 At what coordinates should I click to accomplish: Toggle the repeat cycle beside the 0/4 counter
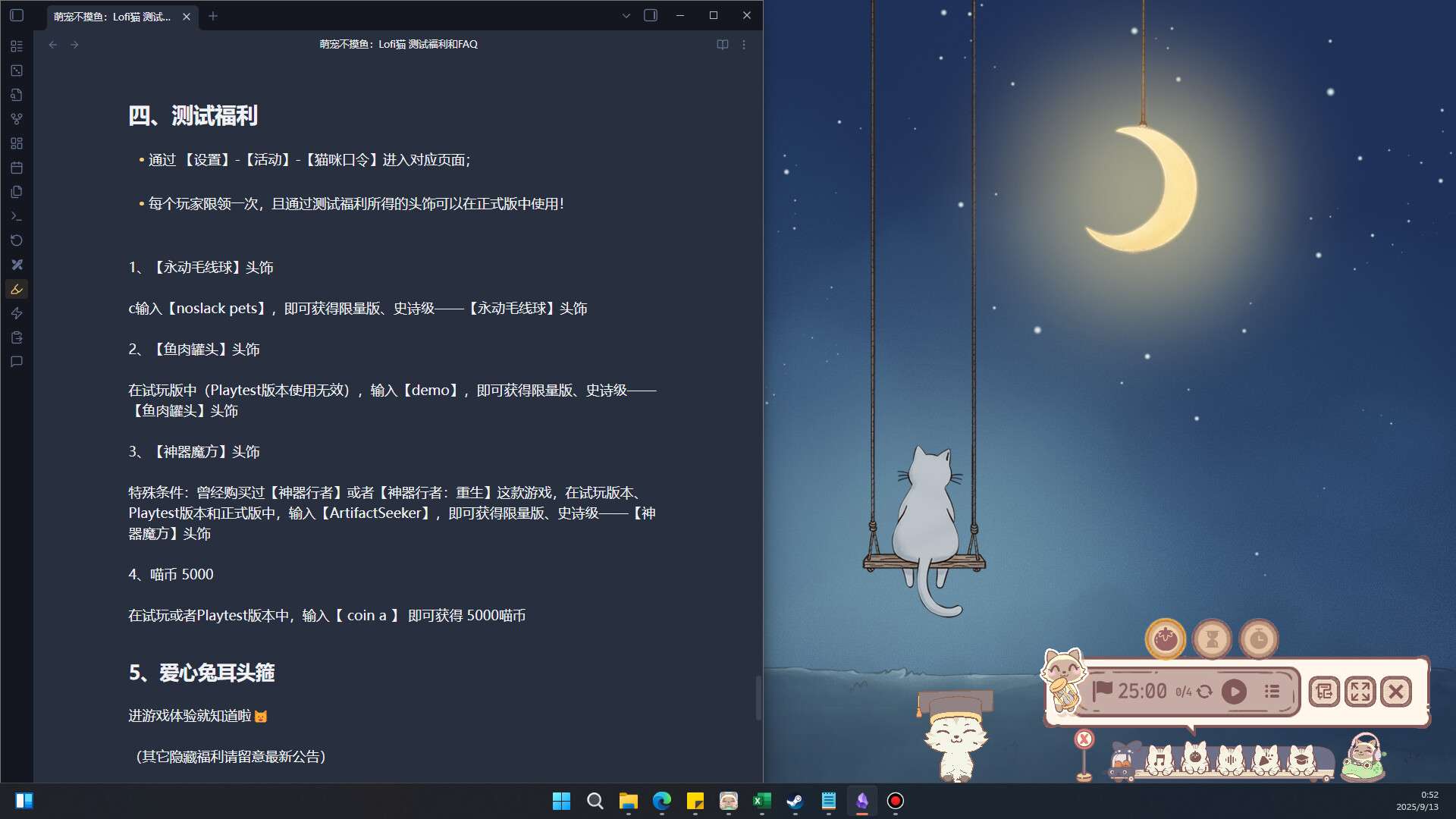point(1205,692)
